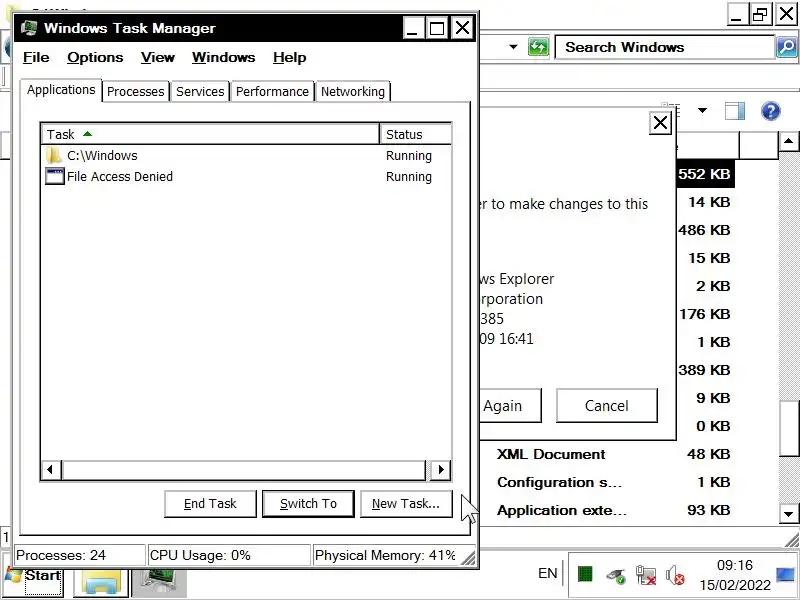The image size is (800, 600).
Task: Select the File Access Denied task row
Action: [x=246, y=177]
